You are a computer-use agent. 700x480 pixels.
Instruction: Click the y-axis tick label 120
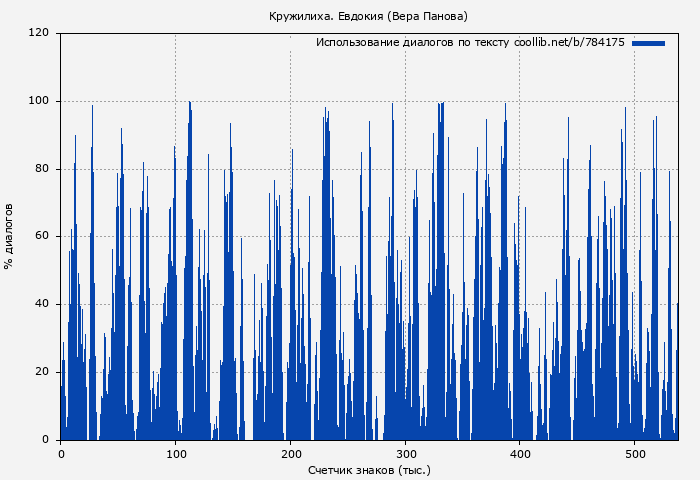(39, 33)
